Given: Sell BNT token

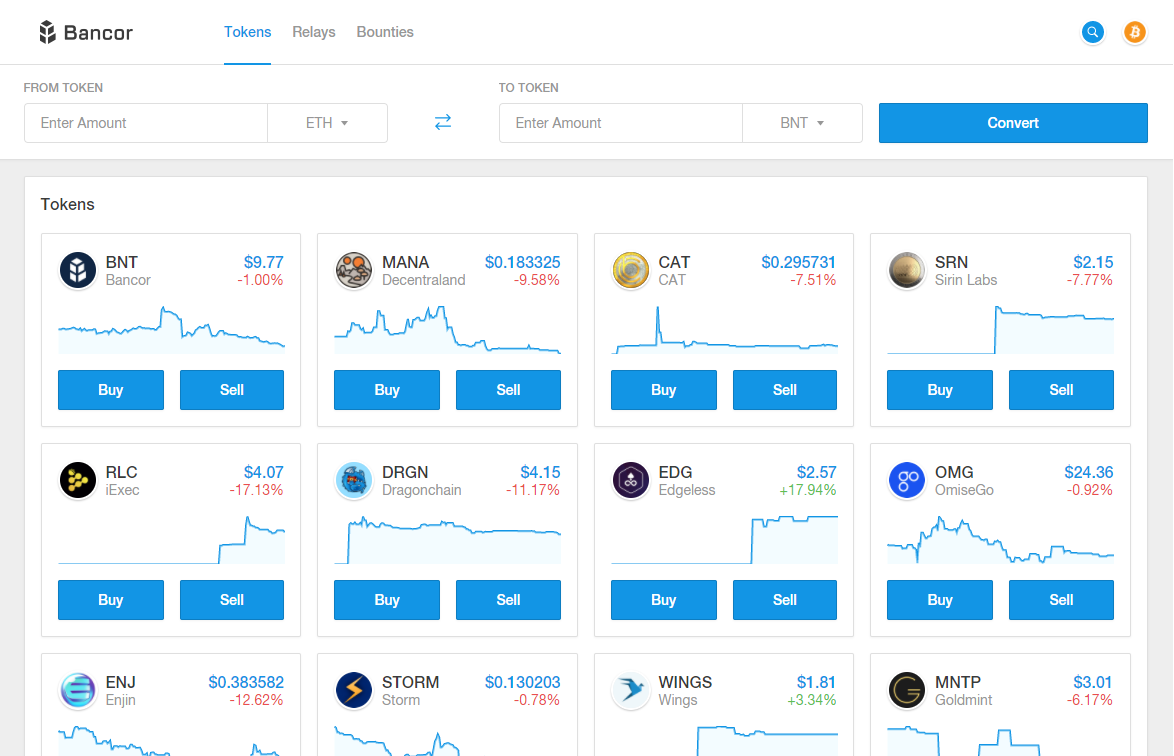Looking at the screenshot, I should [x=232, y=390].
